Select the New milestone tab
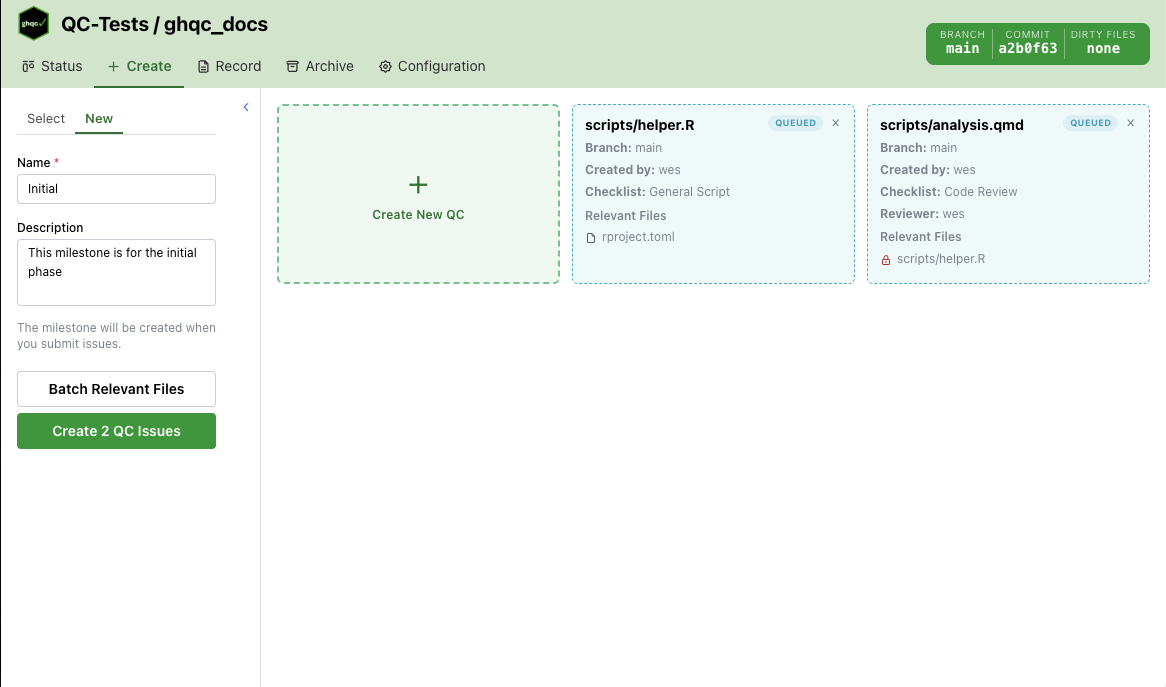This screenshot has height=687, width=1166. (99, 118)
